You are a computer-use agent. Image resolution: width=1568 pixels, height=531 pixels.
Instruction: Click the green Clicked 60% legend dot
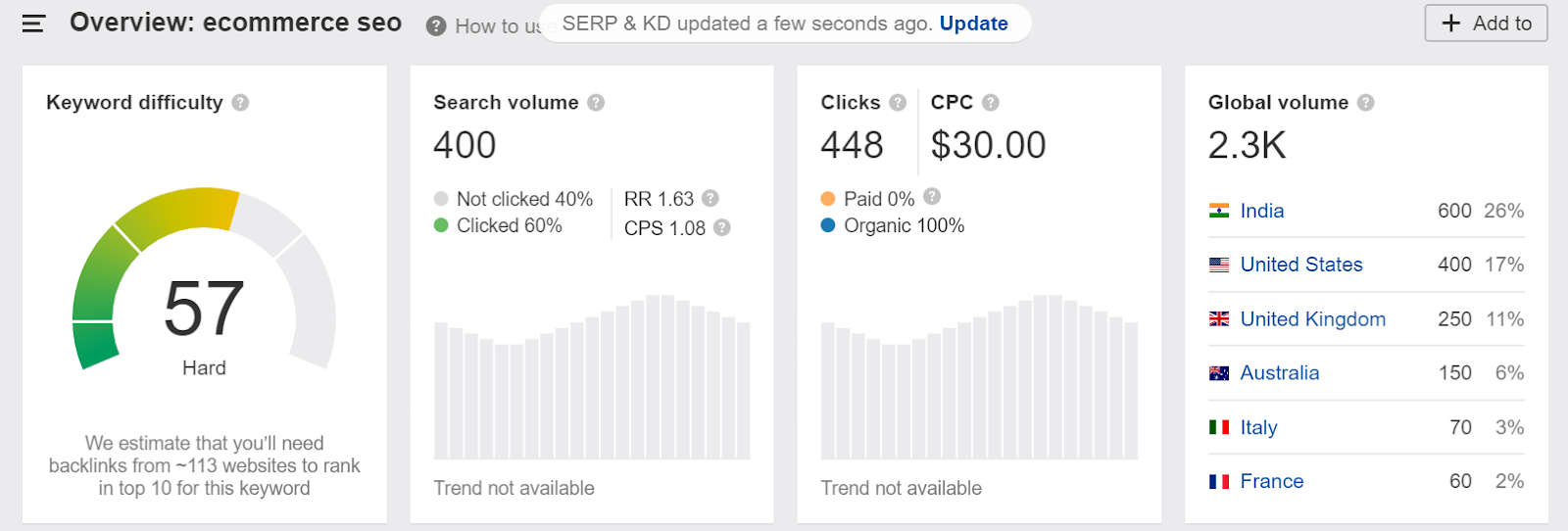coord(441,225)
